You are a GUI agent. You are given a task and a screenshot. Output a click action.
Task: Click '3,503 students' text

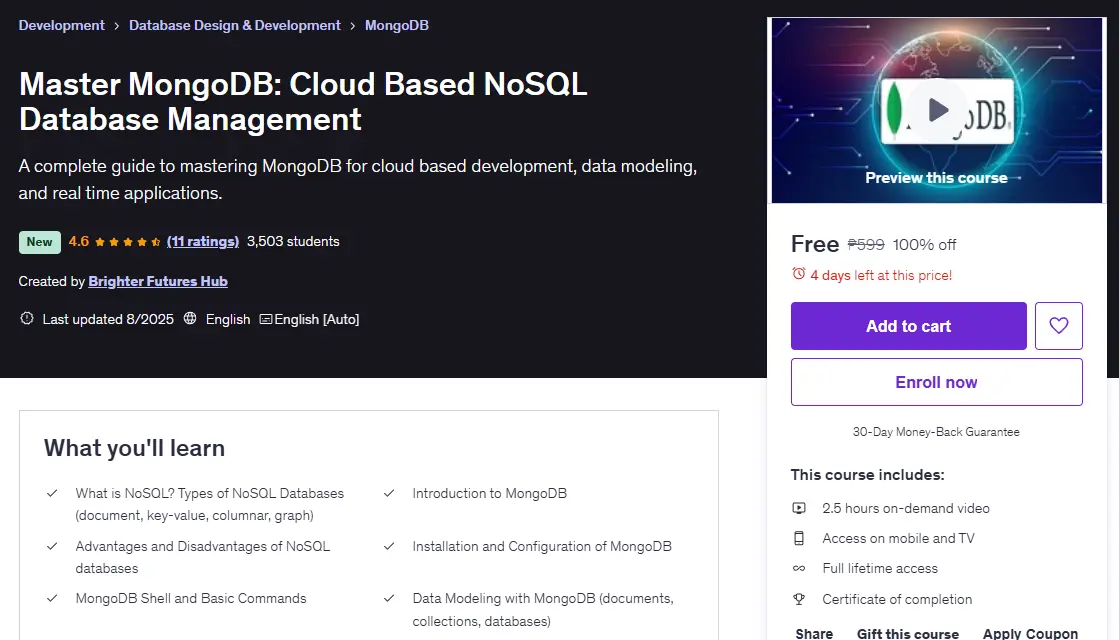pyautogui.click(x=293, y=241)
